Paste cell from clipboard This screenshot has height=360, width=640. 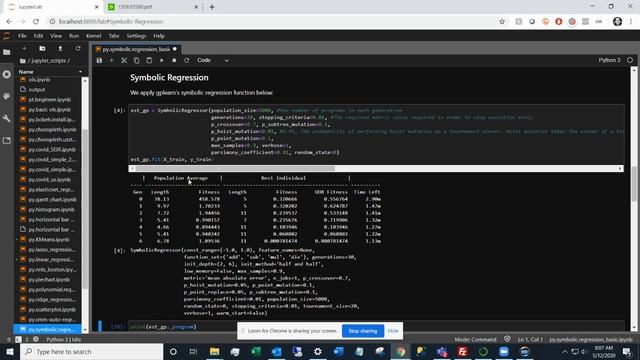click(x=149, y=60)
